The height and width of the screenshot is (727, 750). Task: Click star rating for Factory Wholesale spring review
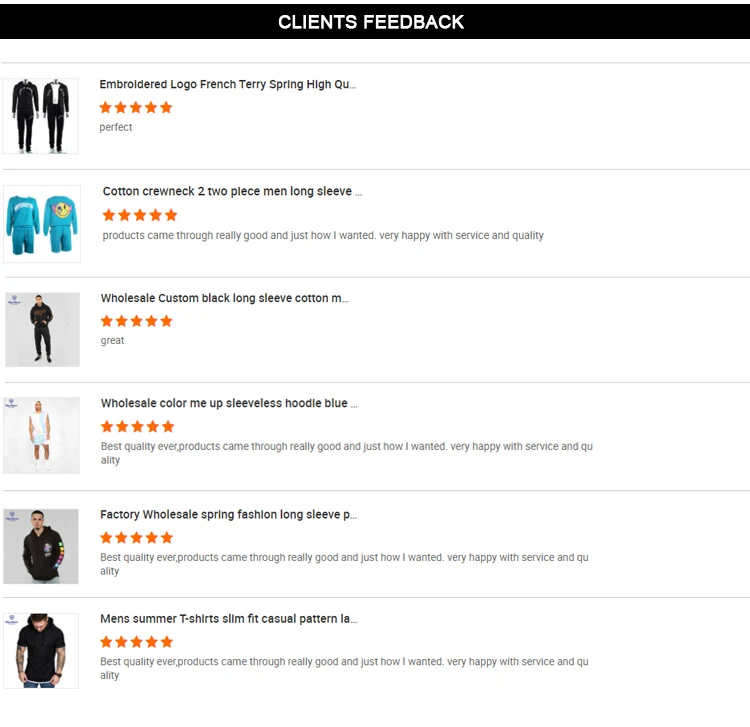point(137,538)
